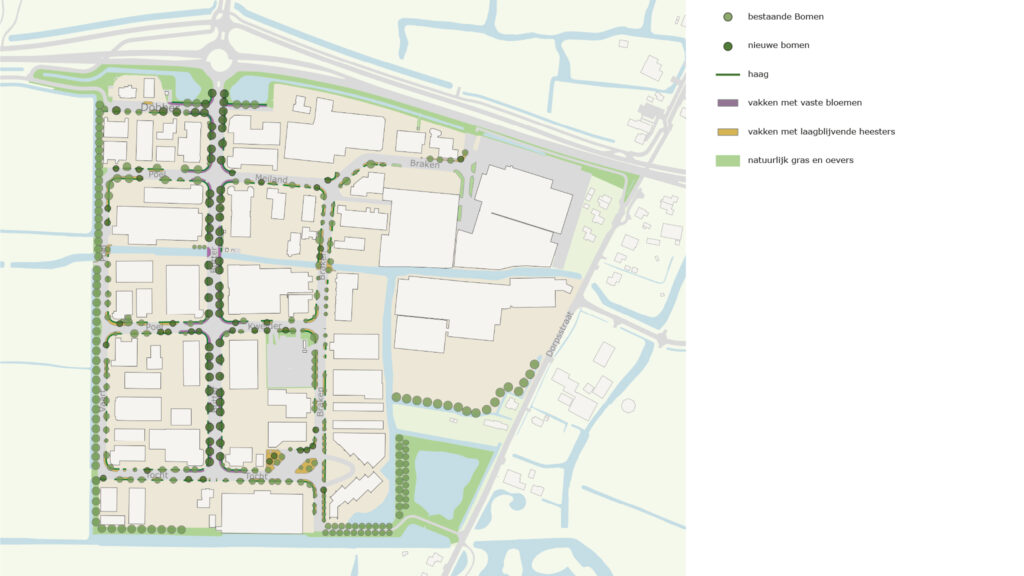
Task: Select the haag green line symbol in legend
Action: [727, 74]
